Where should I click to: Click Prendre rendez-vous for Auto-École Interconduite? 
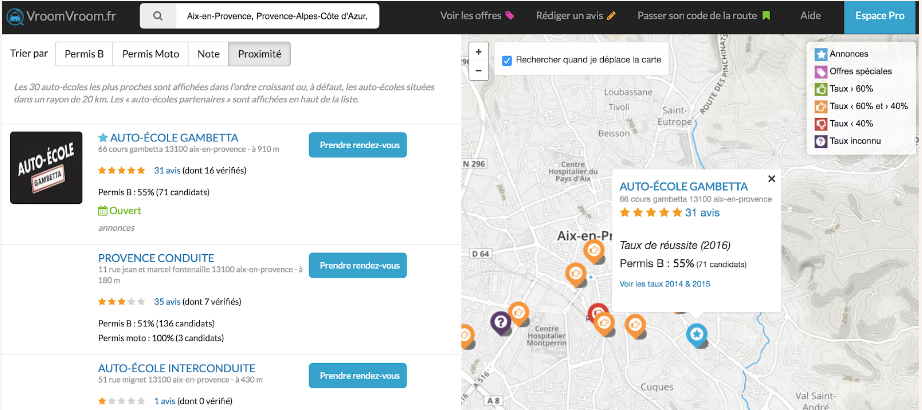[358, 375]
